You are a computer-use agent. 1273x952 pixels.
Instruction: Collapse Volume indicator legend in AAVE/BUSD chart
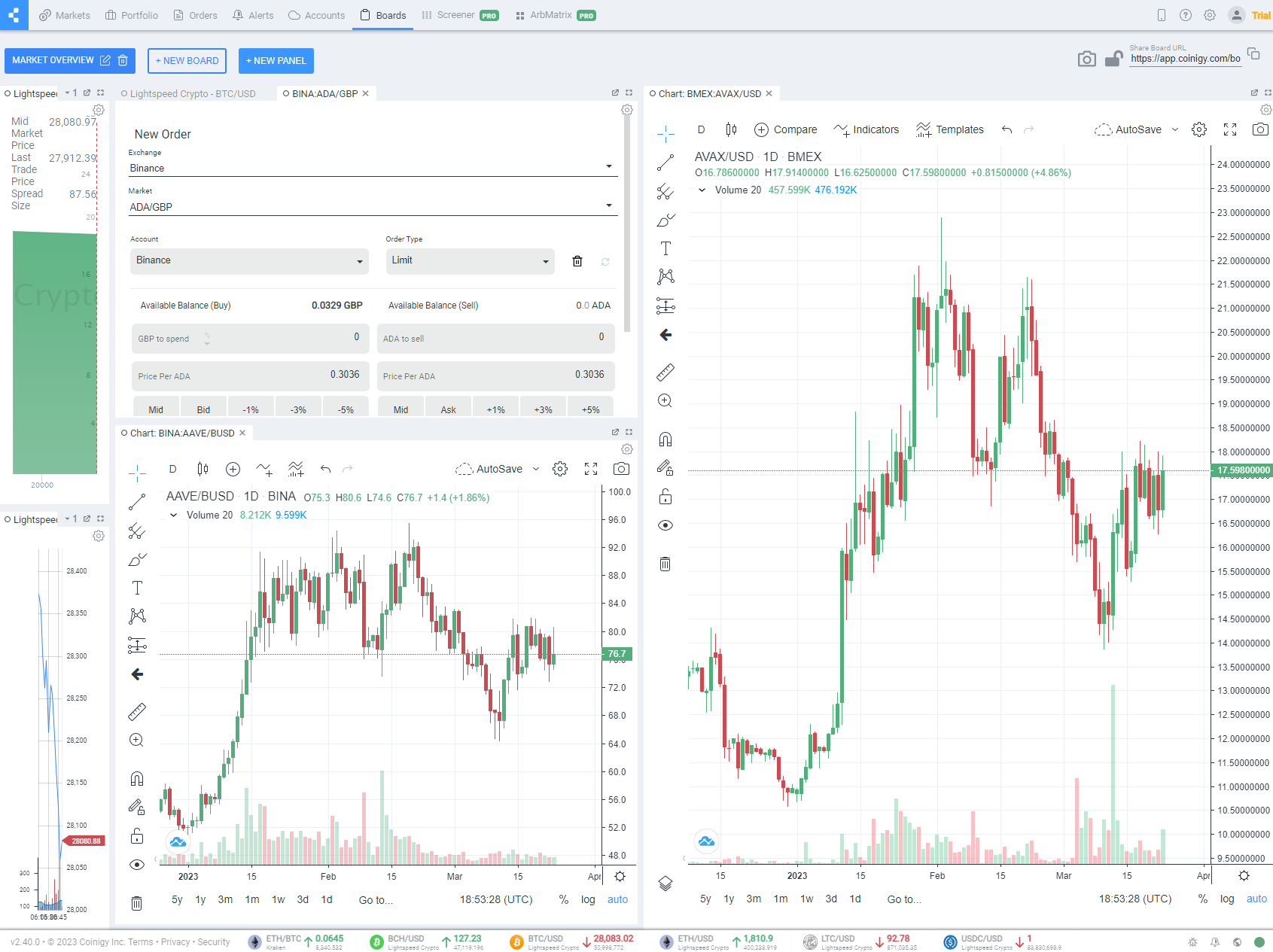coord(173,516)
